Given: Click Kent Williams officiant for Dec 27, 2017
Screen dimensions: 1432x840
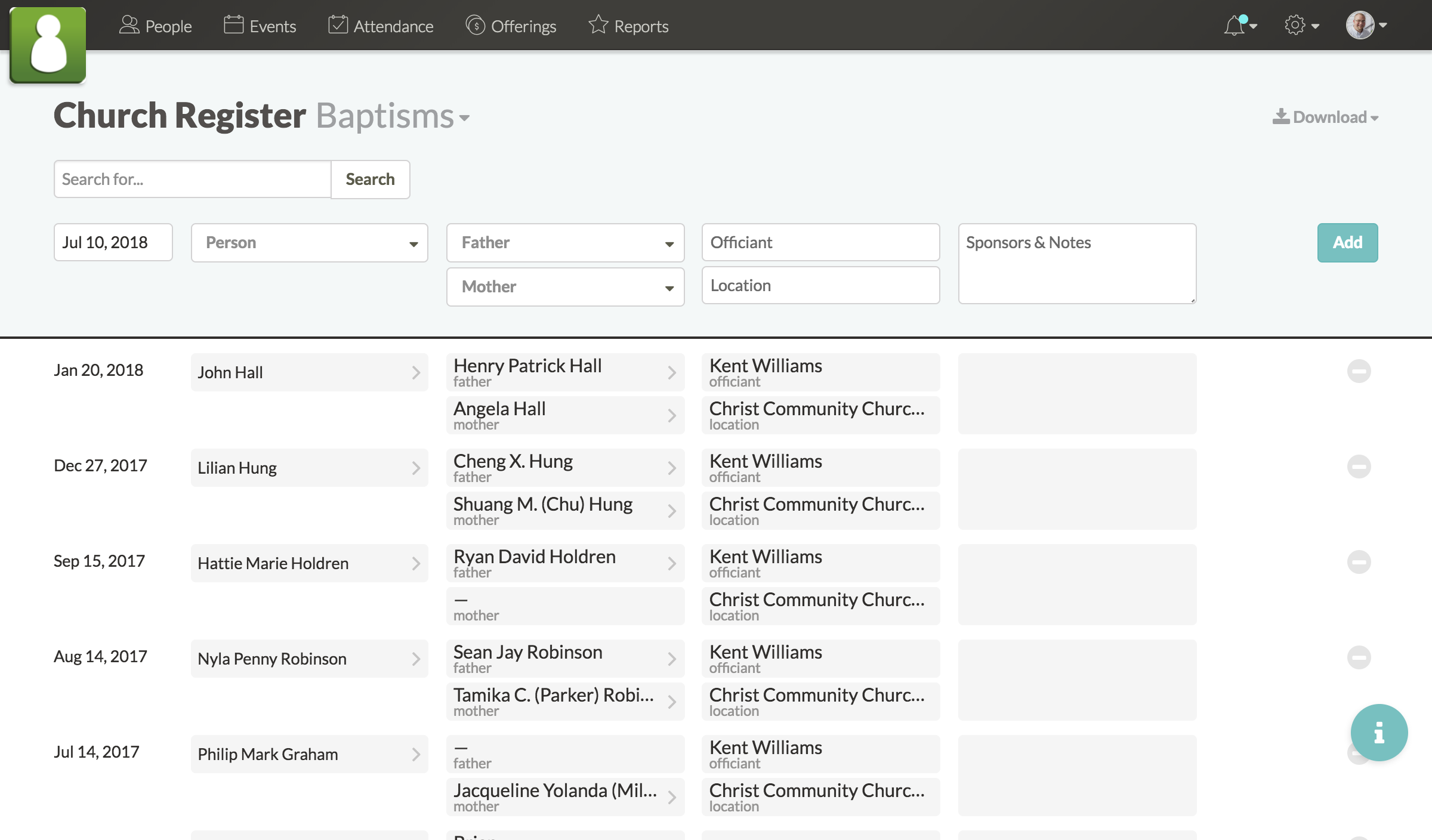Looking at the screenshot, I should pos(820,468).
